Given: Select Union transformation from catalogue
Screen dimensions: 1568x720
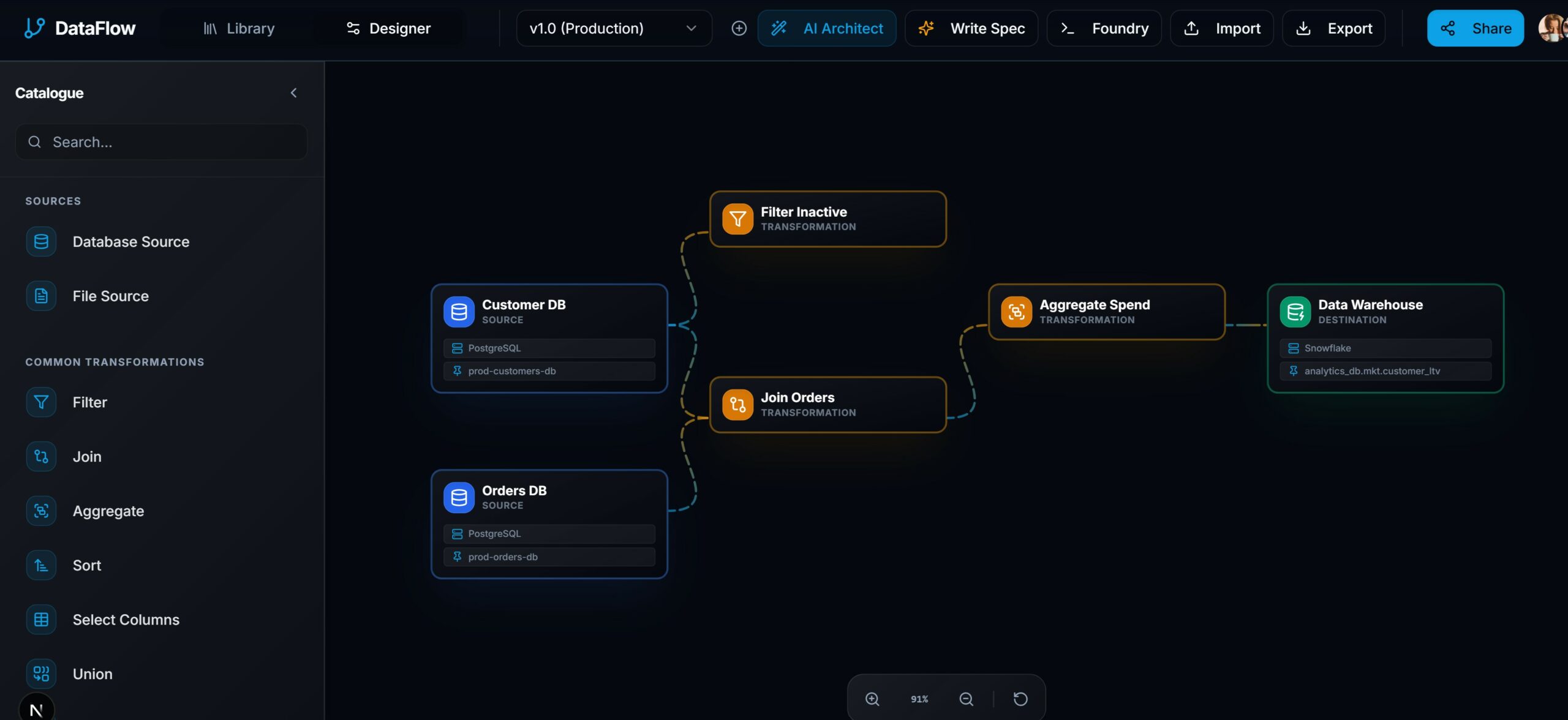Looking at the screenshot, I should click(x=92, y=673).
